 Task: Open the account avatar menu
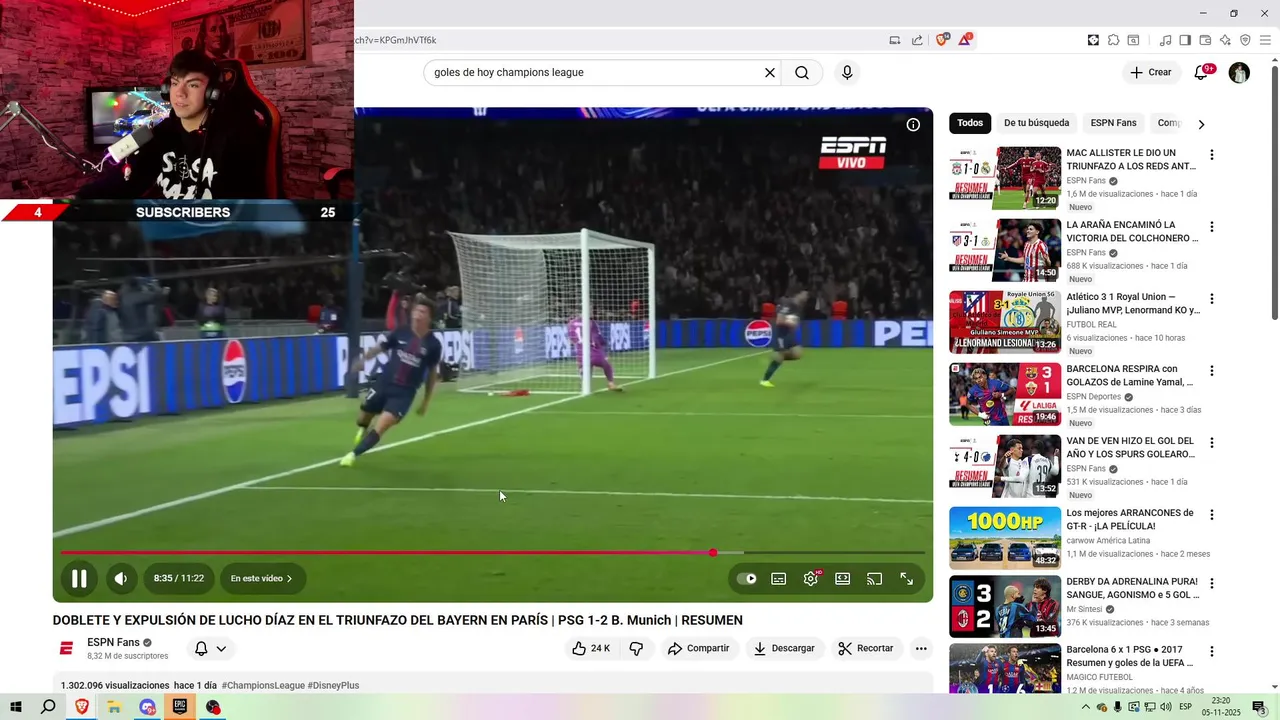(x=1239, y=72)
